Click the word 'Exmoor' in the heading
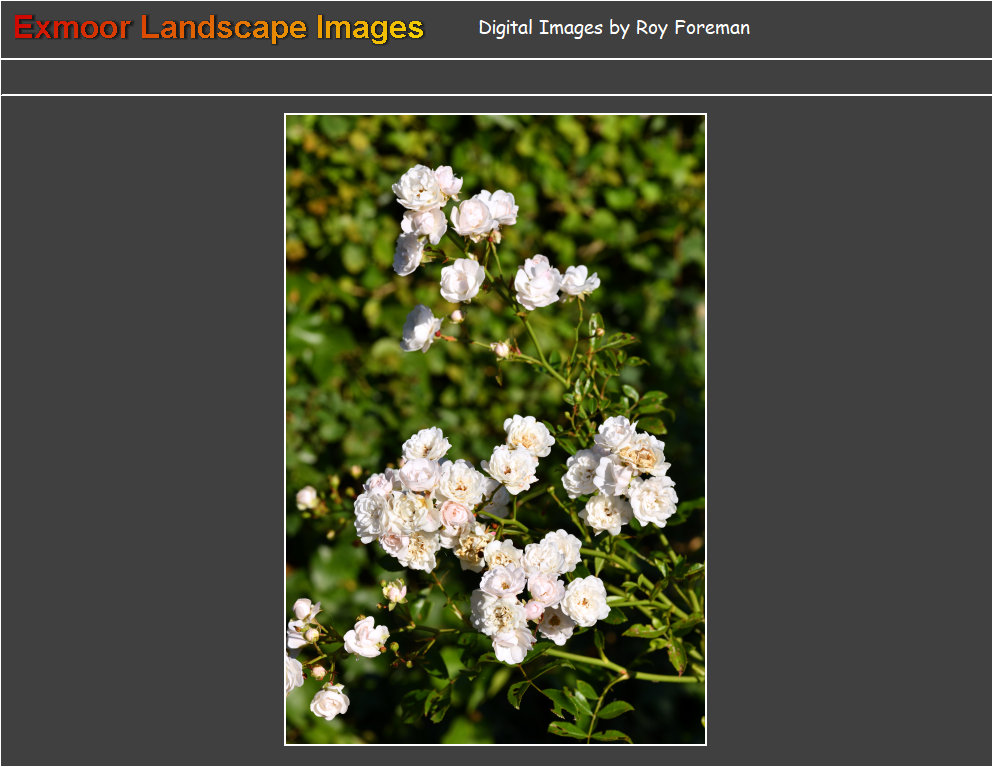 [72, 28]
